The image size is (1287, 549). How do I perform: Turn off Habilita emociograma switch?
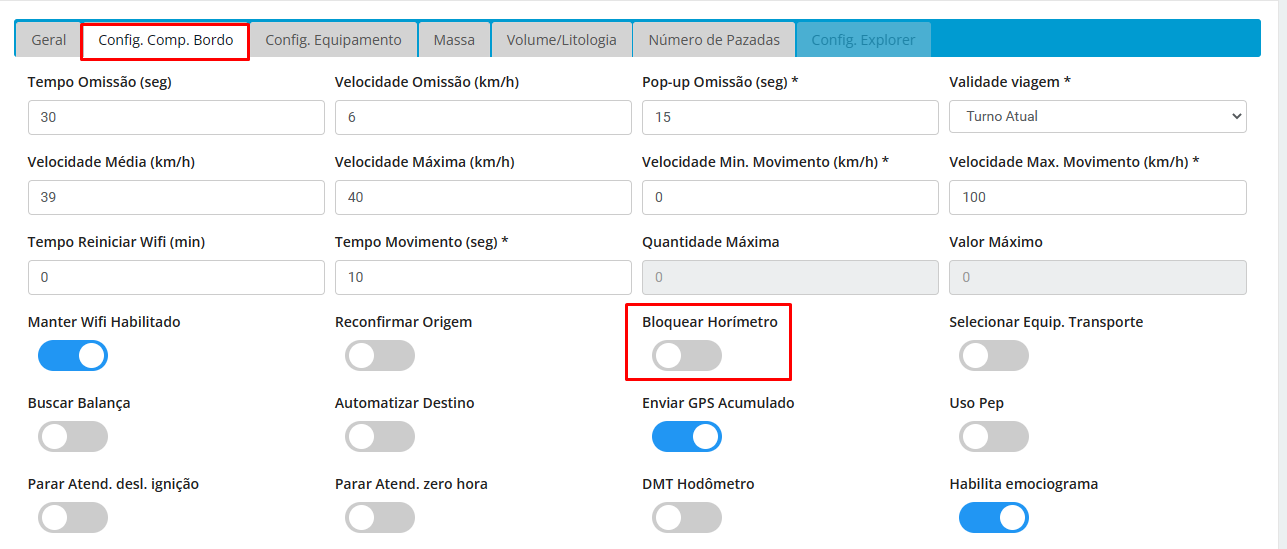coord(994,518)
